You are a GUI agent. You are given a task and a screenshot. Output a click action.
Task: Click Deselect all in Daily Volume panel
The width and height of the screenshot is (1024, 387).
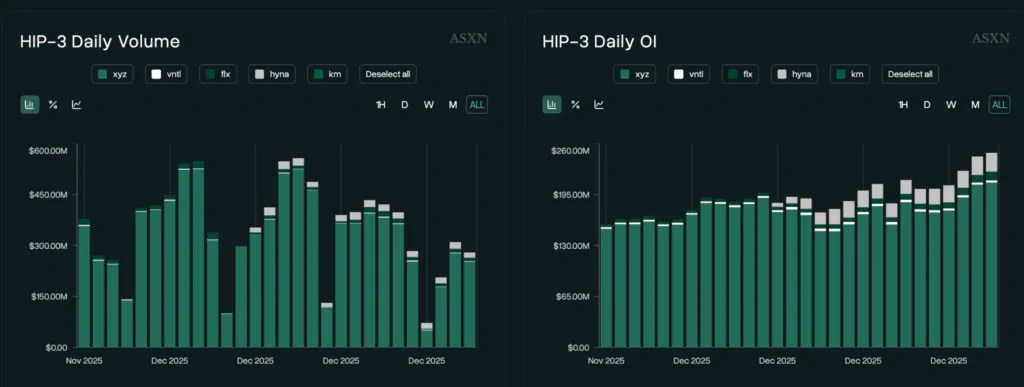click(x=388, y=74)
